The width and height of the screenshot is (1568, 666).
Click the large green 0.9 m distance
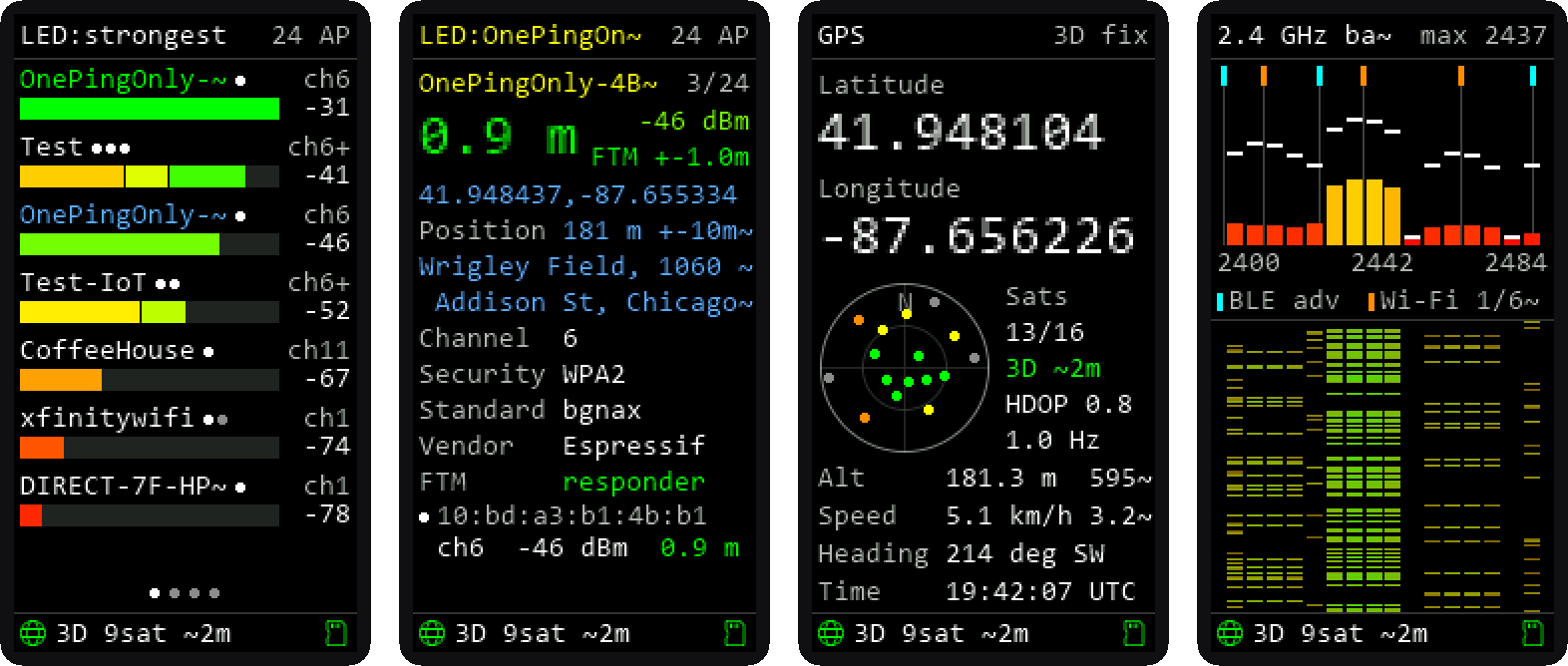coord(499,137)
